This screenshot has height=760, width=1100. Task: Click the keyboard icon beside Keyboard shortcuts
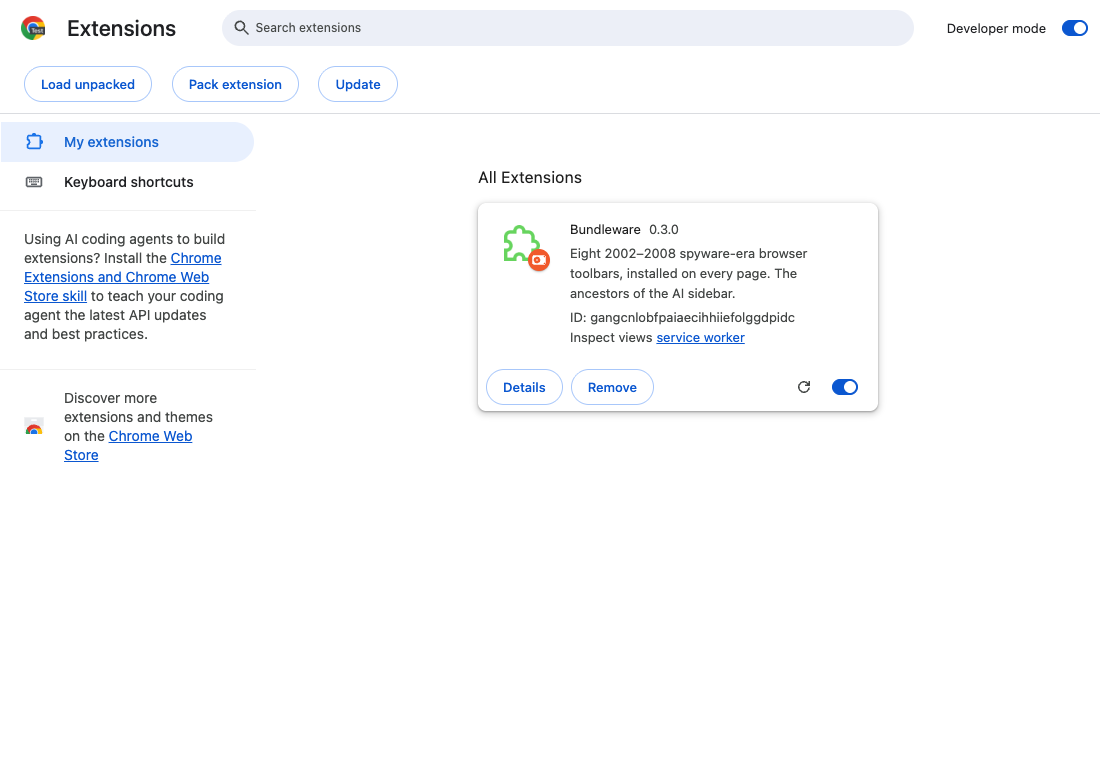[34, 182]
